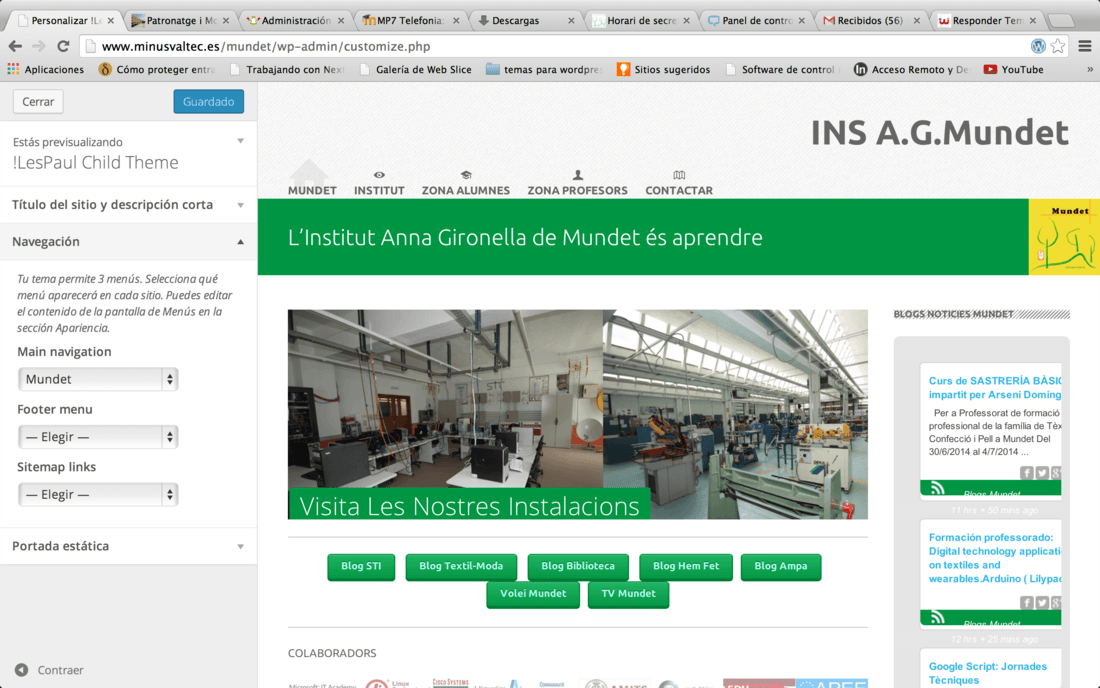
Task: Click the Cerrar button
Action: tap(38, 102)
